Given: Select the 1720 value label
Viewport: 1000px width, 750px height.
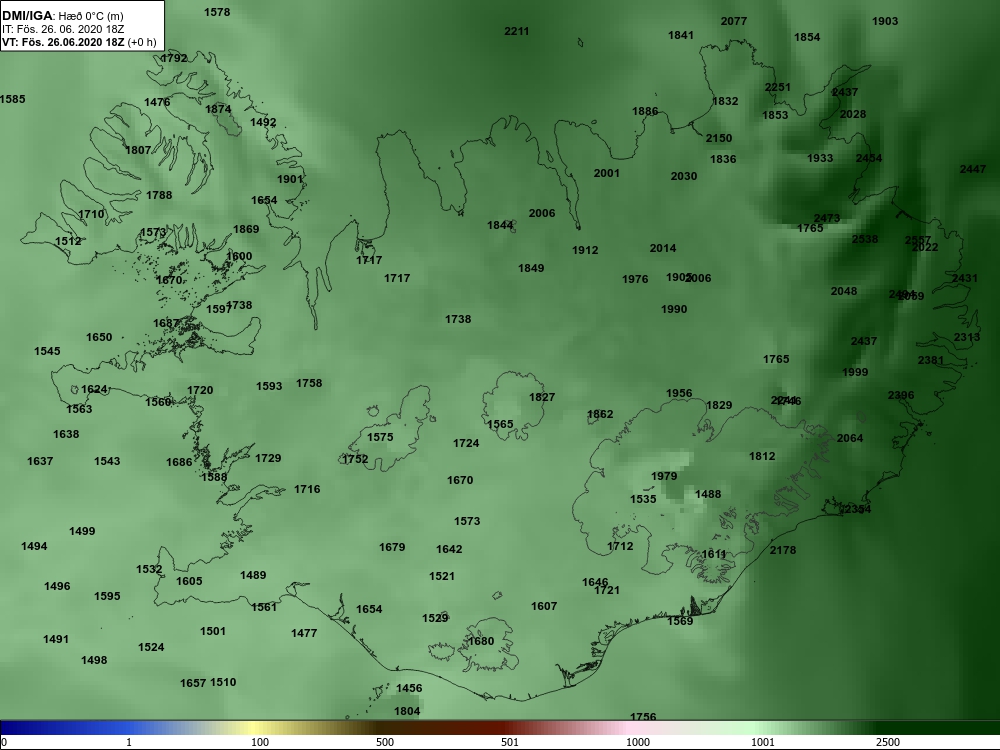Looking at the screenshot, I should tap(200, 390).
